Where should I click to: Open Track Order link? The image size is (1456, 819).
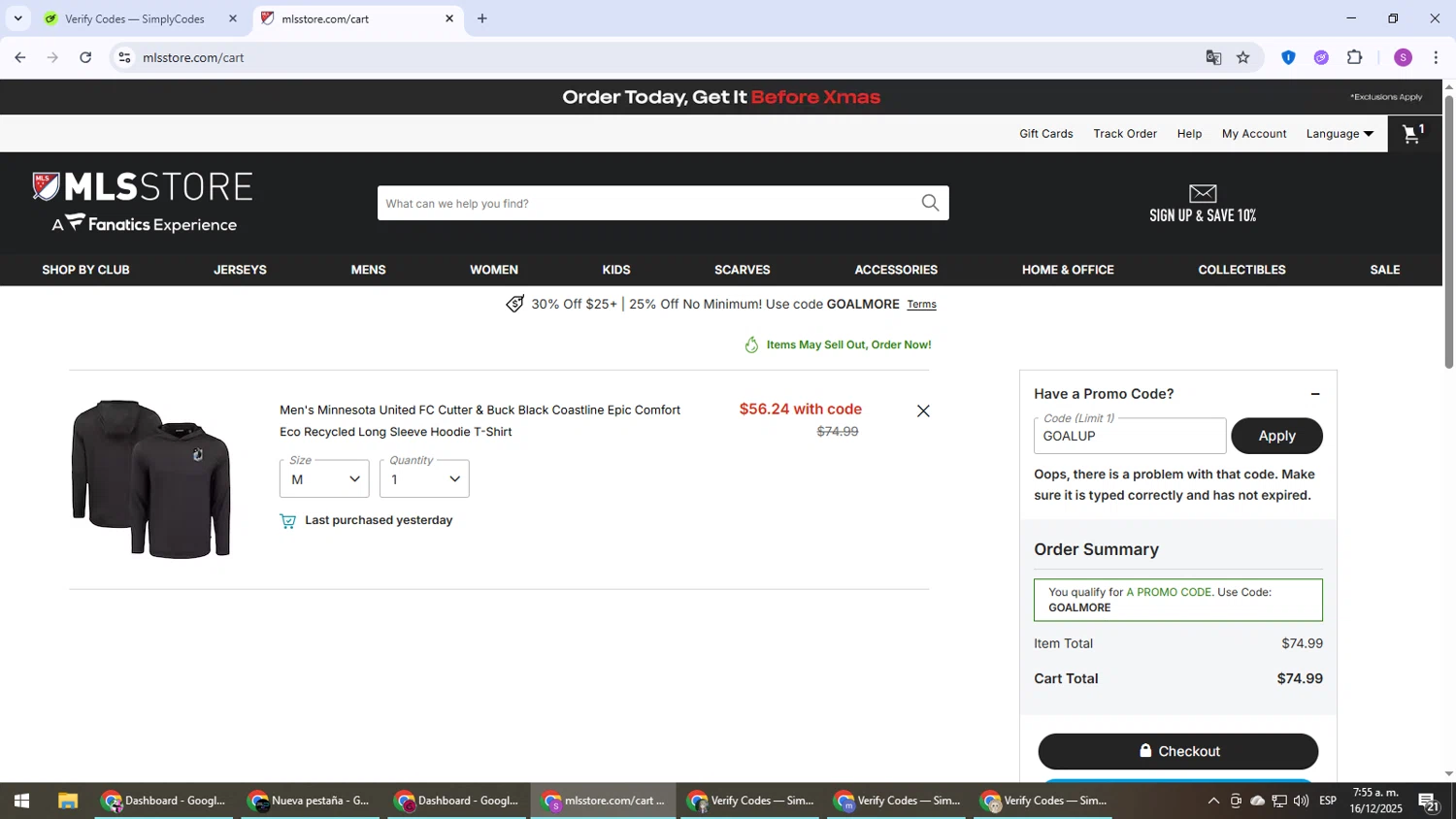(x=1125, y=134)
